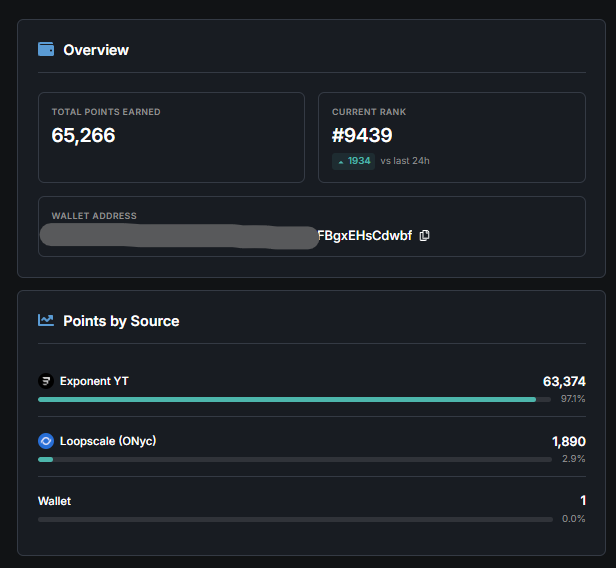This screenshot has width=616, height=568.
Task: Click the blue wallet icon beside Overview
Action: [x=46, y=49]
